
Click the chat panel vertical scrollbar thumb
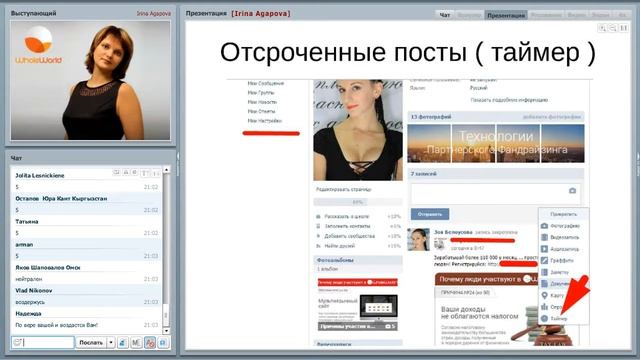pyautogui.click(x=166, y=316)
